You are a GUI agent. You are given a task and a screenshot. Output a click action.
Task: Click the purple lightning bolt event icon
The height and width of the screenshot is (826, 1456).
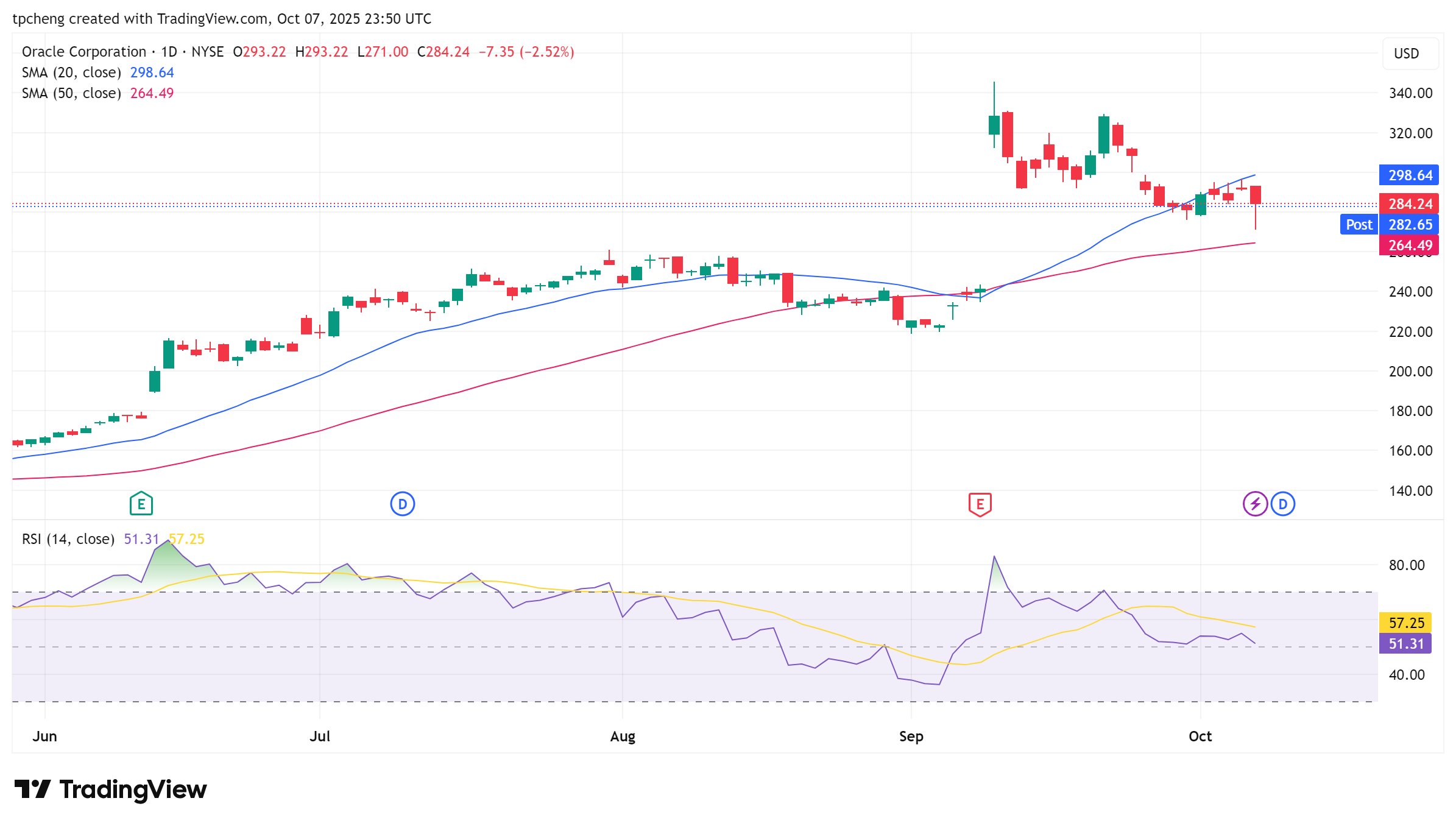pos(1255,504)
